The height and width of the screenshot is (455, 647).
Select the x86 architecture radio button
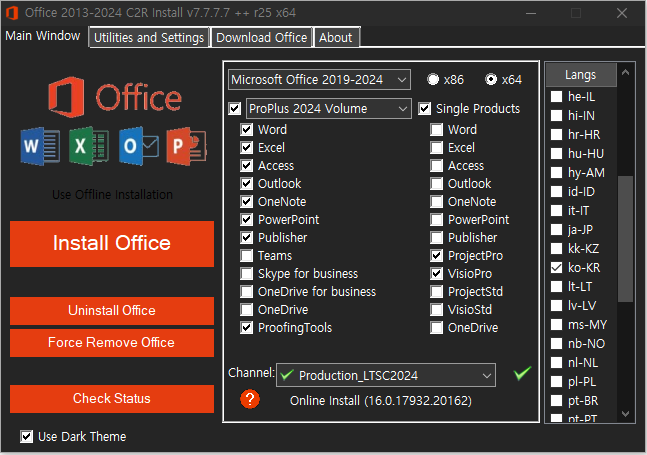point(433,79)
